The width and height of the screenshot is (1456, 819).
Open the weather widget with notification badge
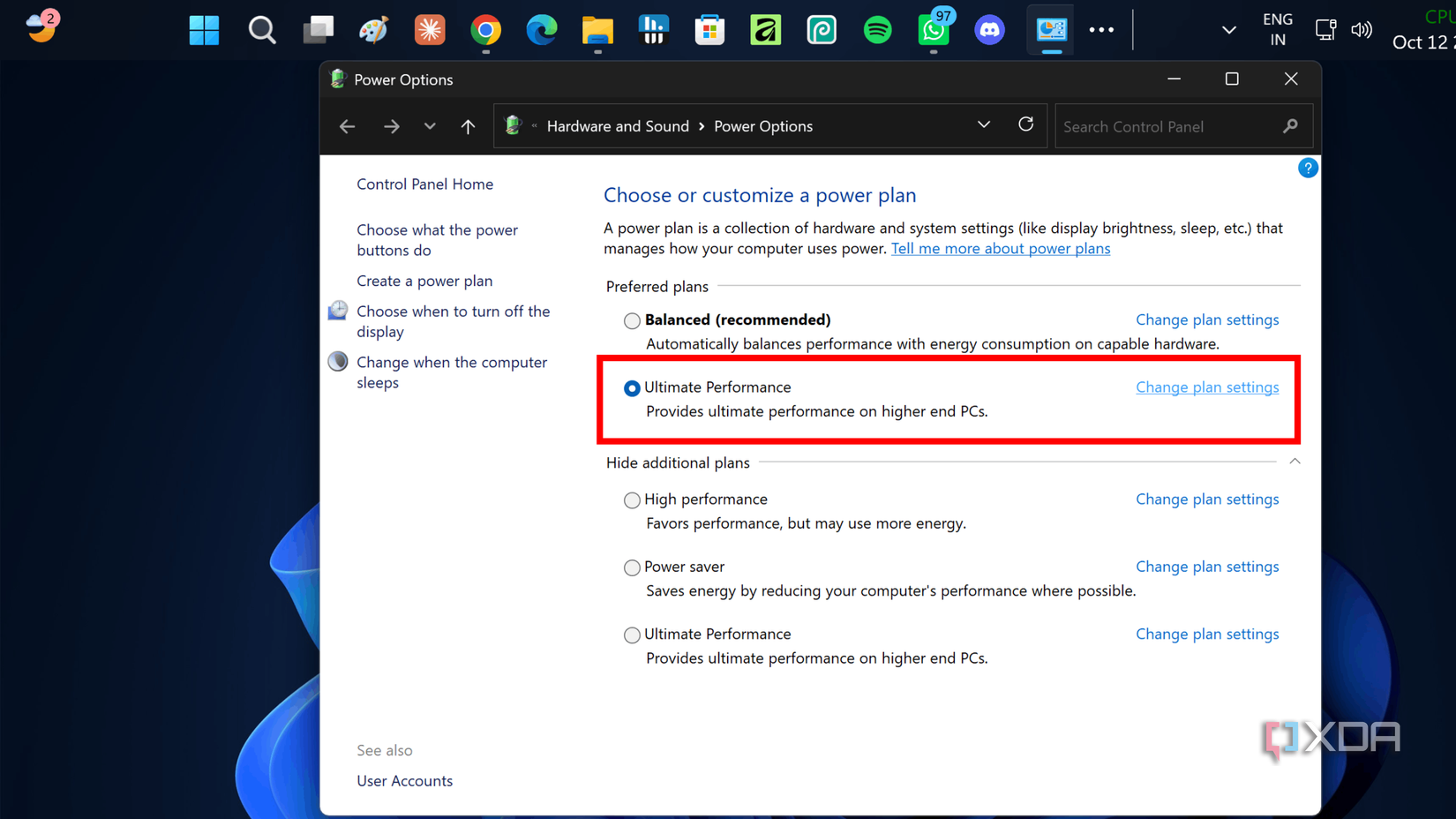(41, 26)
